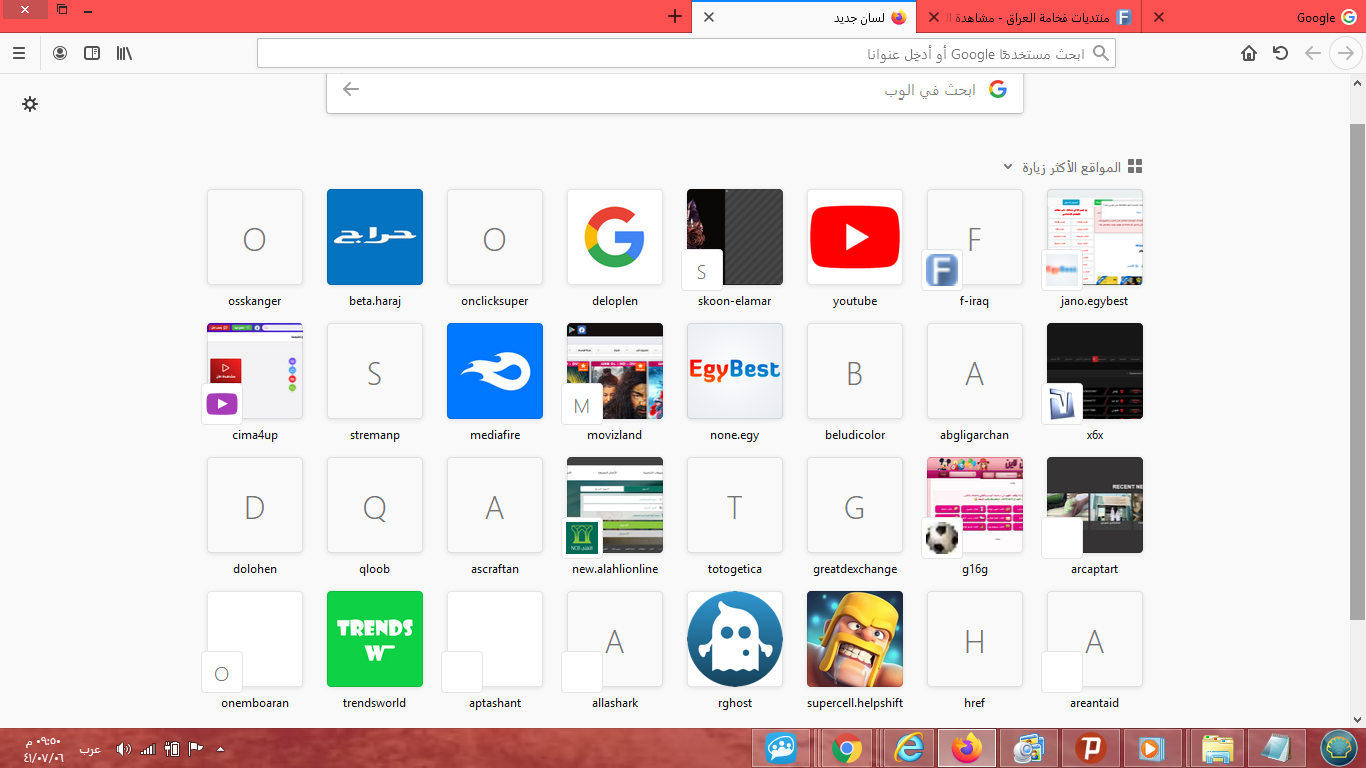Open the f-iraq site tile
This screenshot has width=1366, height=768.
point(975,238)
